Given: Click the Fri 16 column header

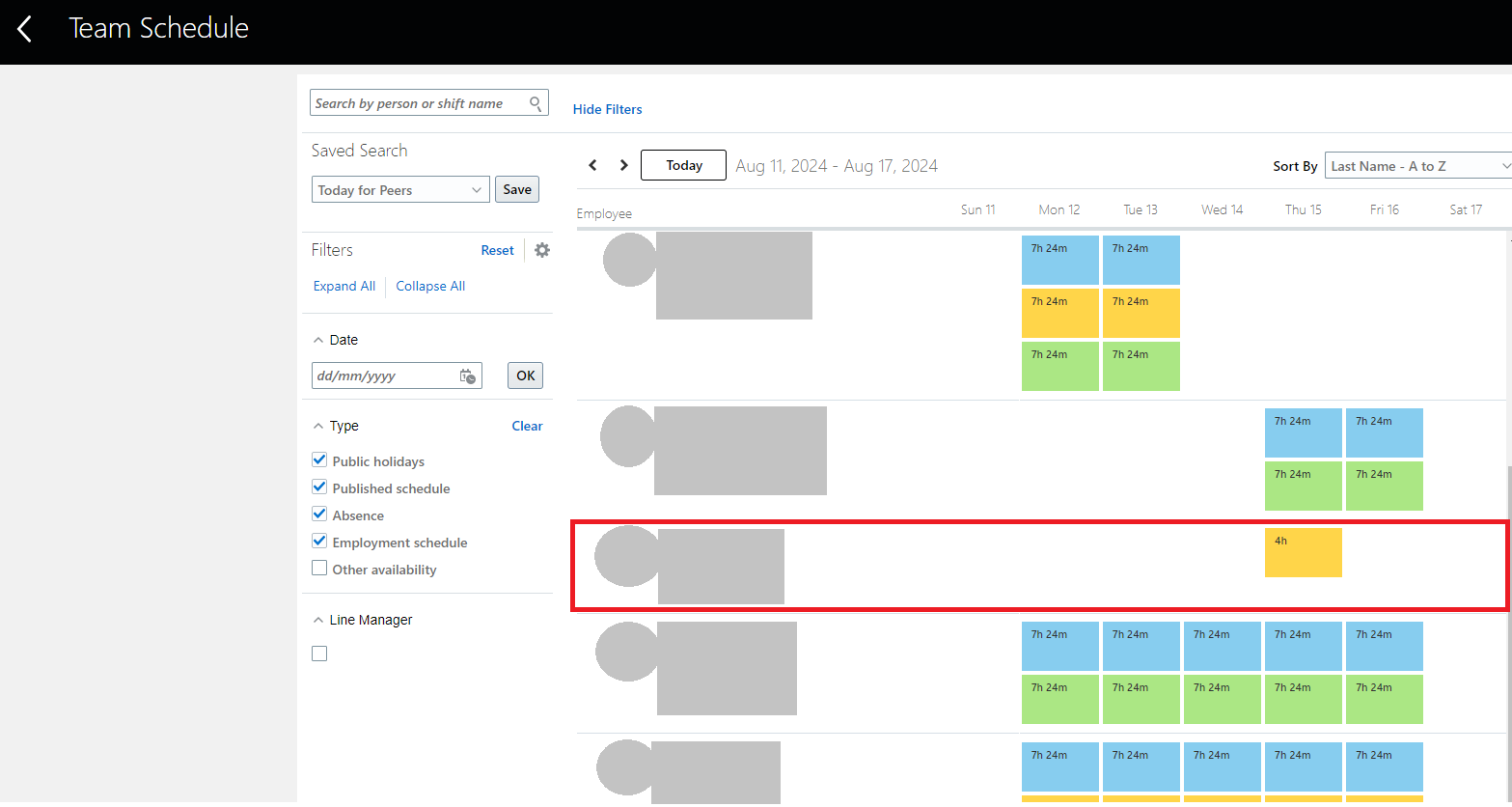Looking at the screenshot, I should [1385, 209].
